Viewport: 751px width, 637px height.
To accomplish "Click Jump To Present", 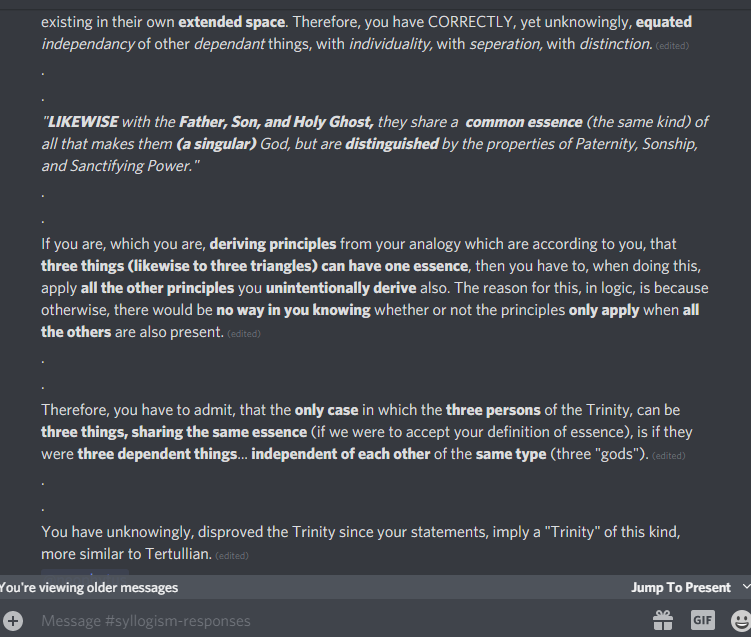I will (680, 587).
